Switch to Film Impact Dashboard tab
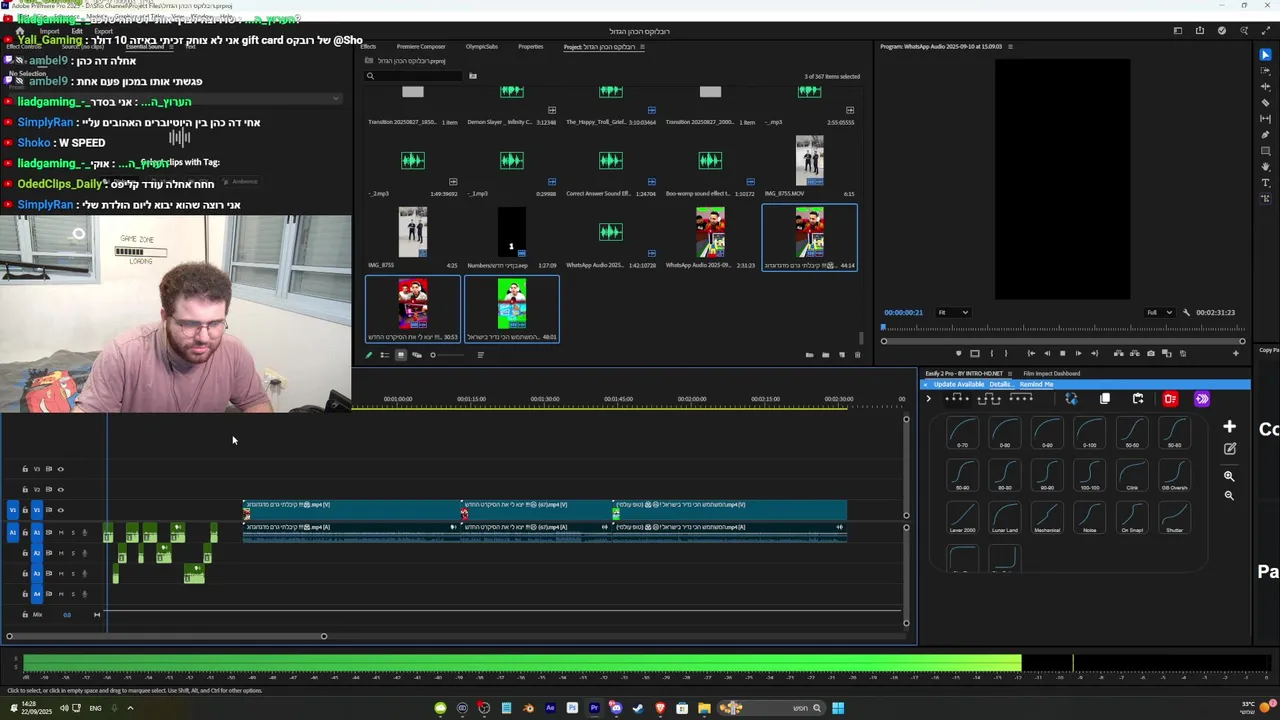This screenshot has width=1280, height=720. (x=1052, y=373)
